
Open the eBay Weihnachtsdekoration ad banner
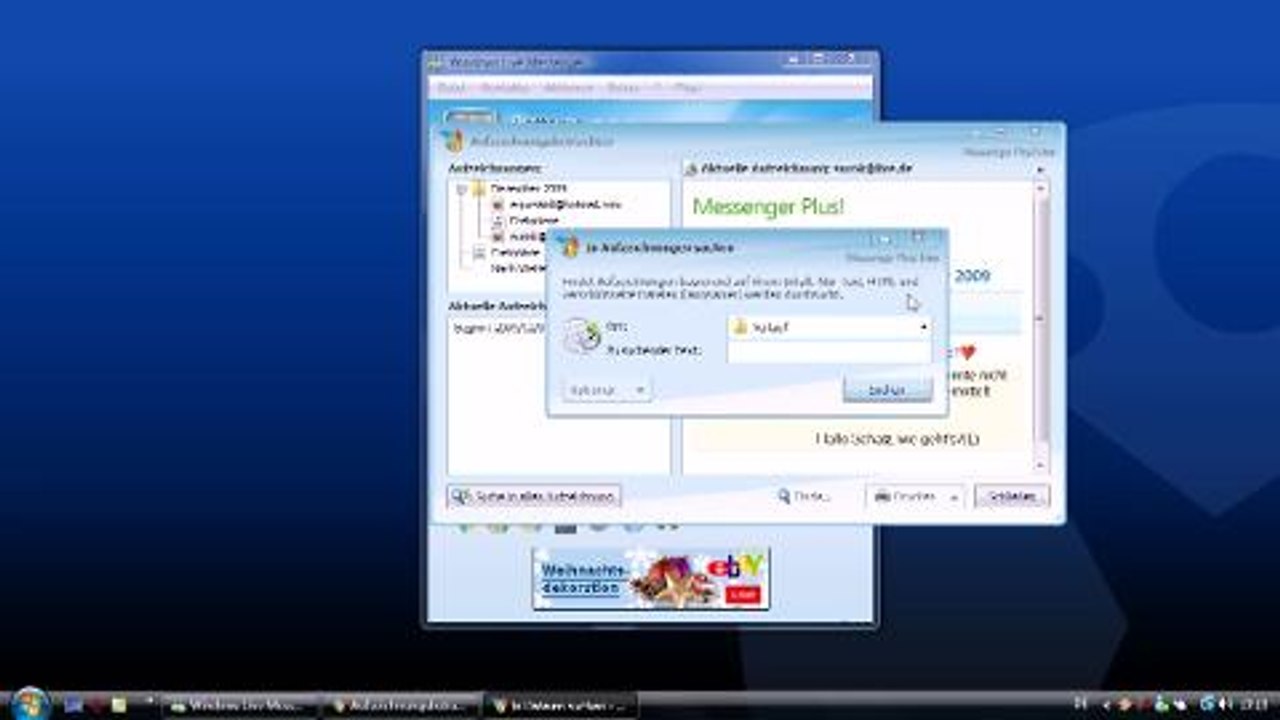[x=651, y=578]
